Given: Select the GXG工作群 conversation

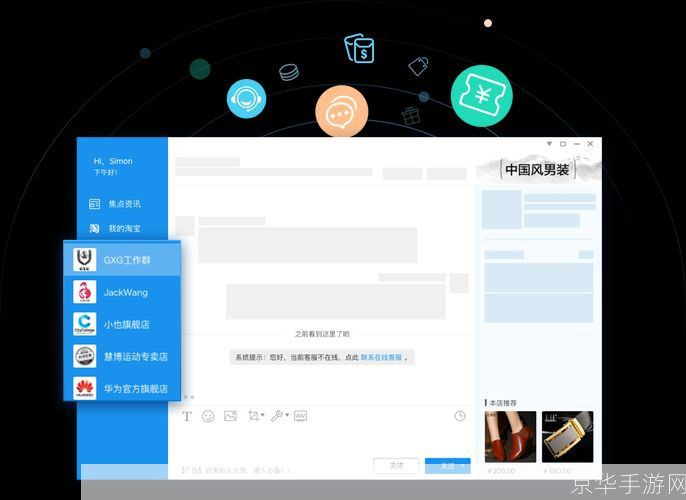Looking at the screenshot, I should (x=122, y=260).
